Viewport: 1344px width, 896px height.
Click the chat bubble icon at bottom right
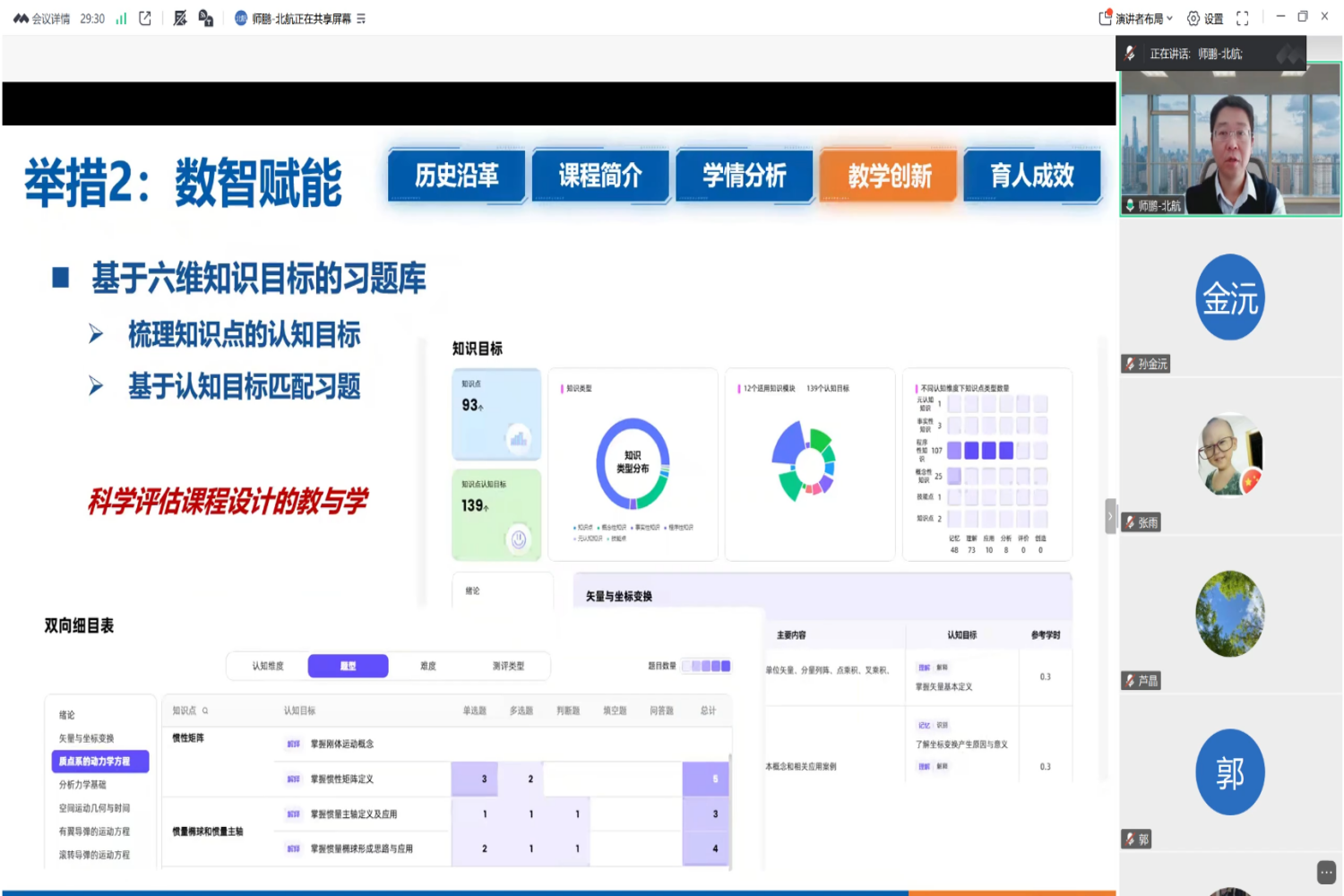pos(1326,871)
